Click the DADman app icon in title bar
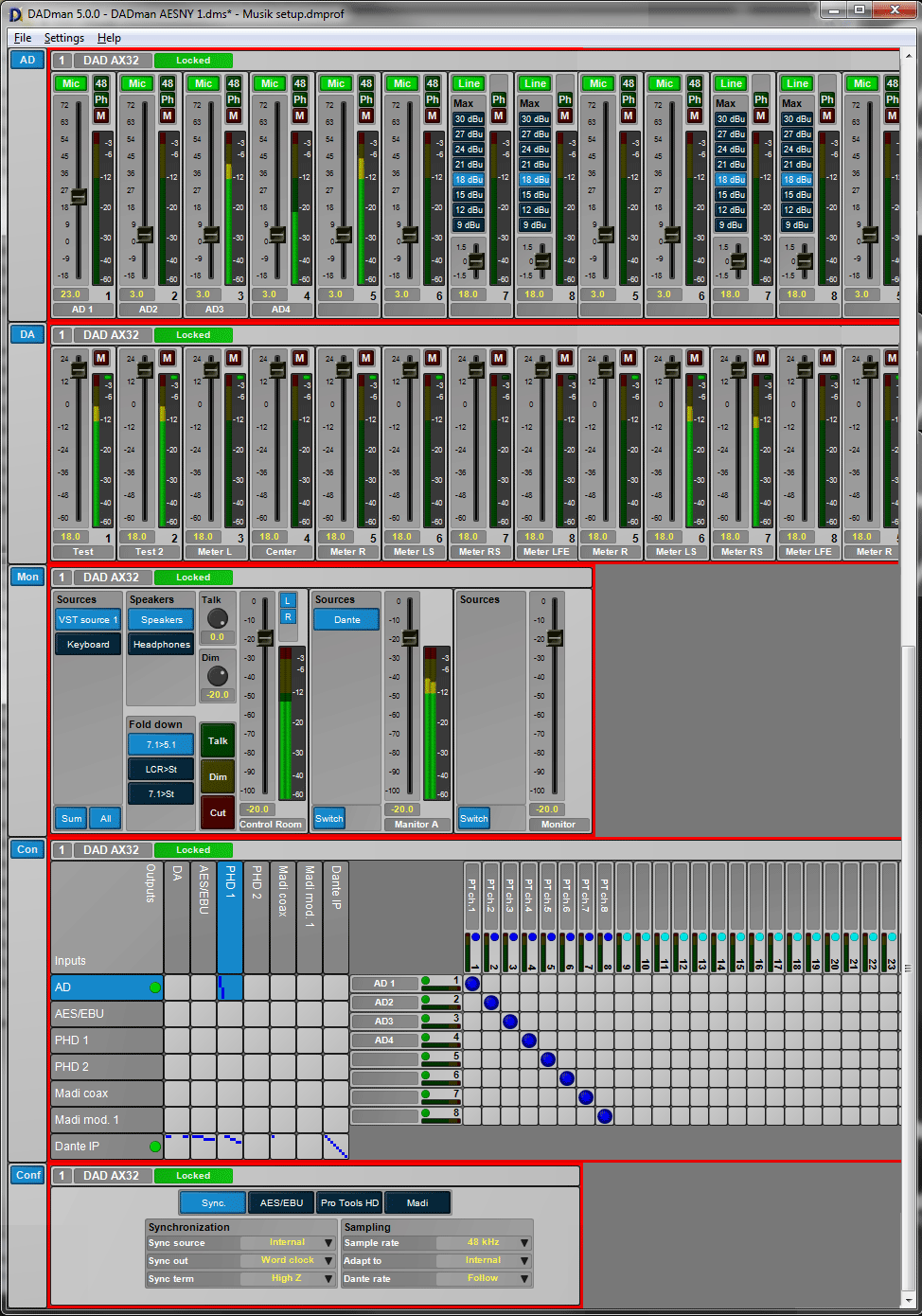The image size is (922, 1316). (x=15, y=14)
